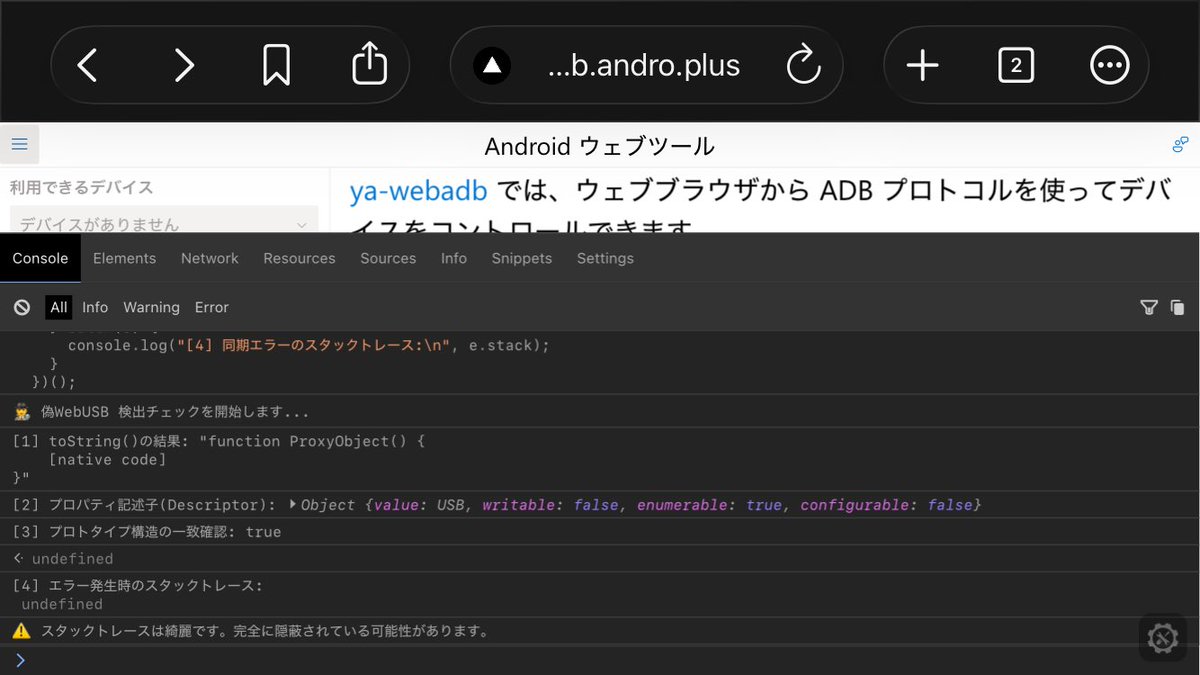
Task: Open bookmarks with the bookmark icon
Action: [x=276, y=66]
